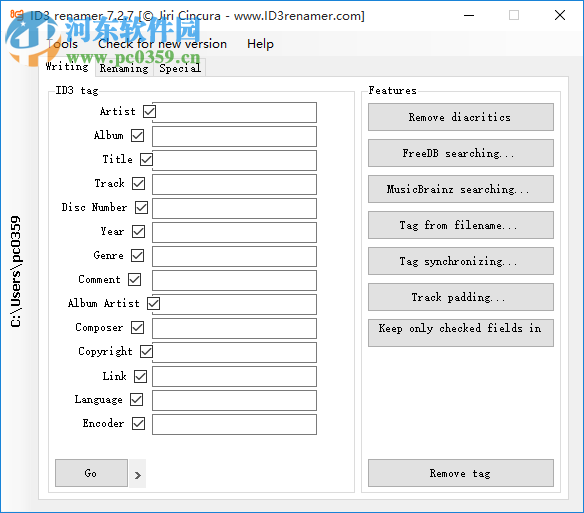Toggle the Copyright checkbox
Screen dimensions: 584x513
pos(146,351)
